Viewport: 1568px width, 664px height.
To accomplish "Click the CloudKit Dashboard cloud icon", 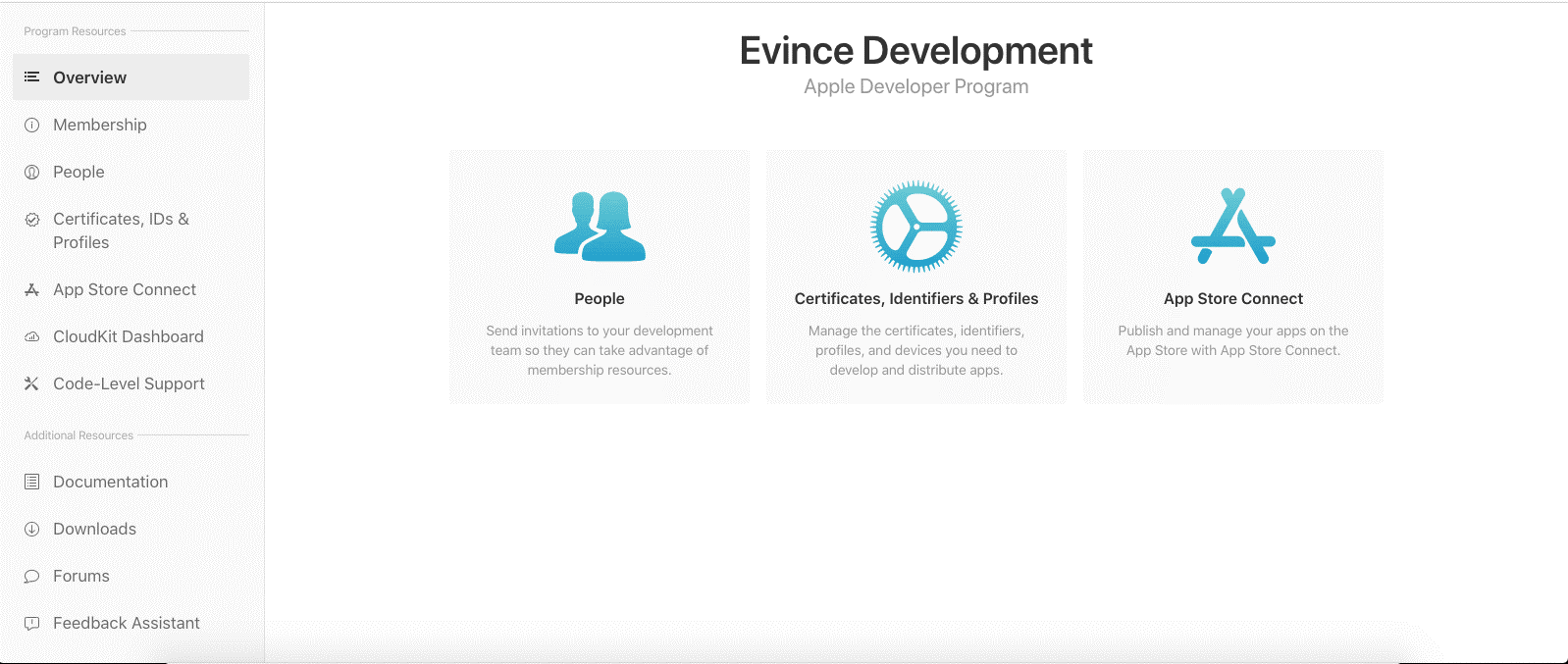I will (x=31, y=336).
